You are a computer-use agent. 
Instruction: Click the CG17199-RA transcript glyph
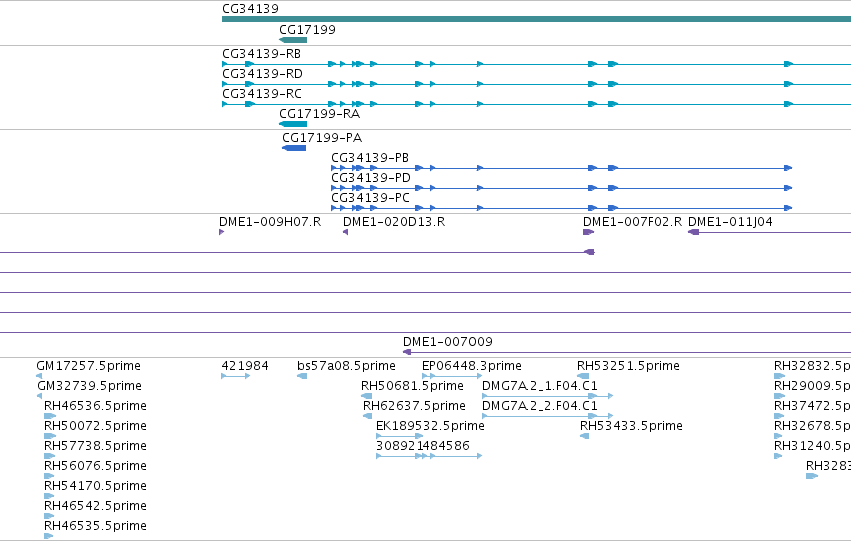(293, 124)
